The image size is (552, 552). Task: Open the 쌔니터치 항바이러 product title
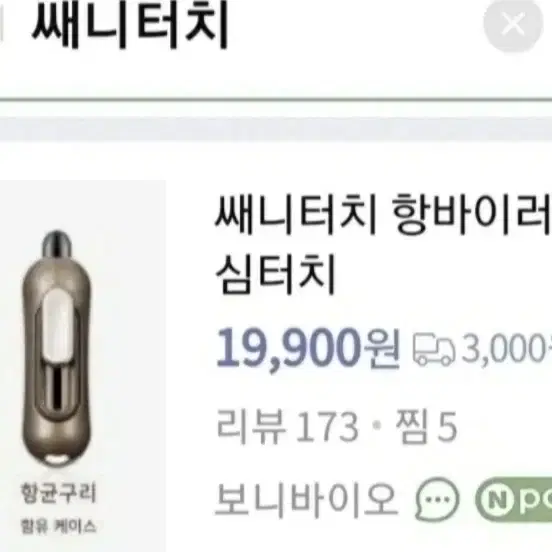383,215
